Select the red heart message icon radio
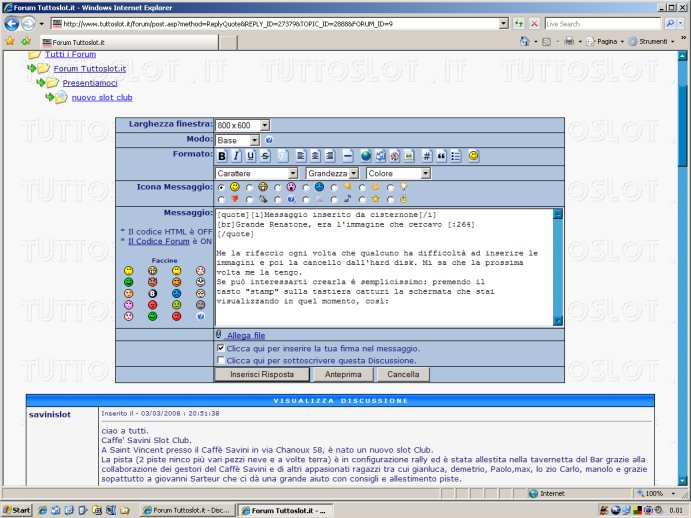691x518 pixels. pyautogui.click(x=221, y=200)
